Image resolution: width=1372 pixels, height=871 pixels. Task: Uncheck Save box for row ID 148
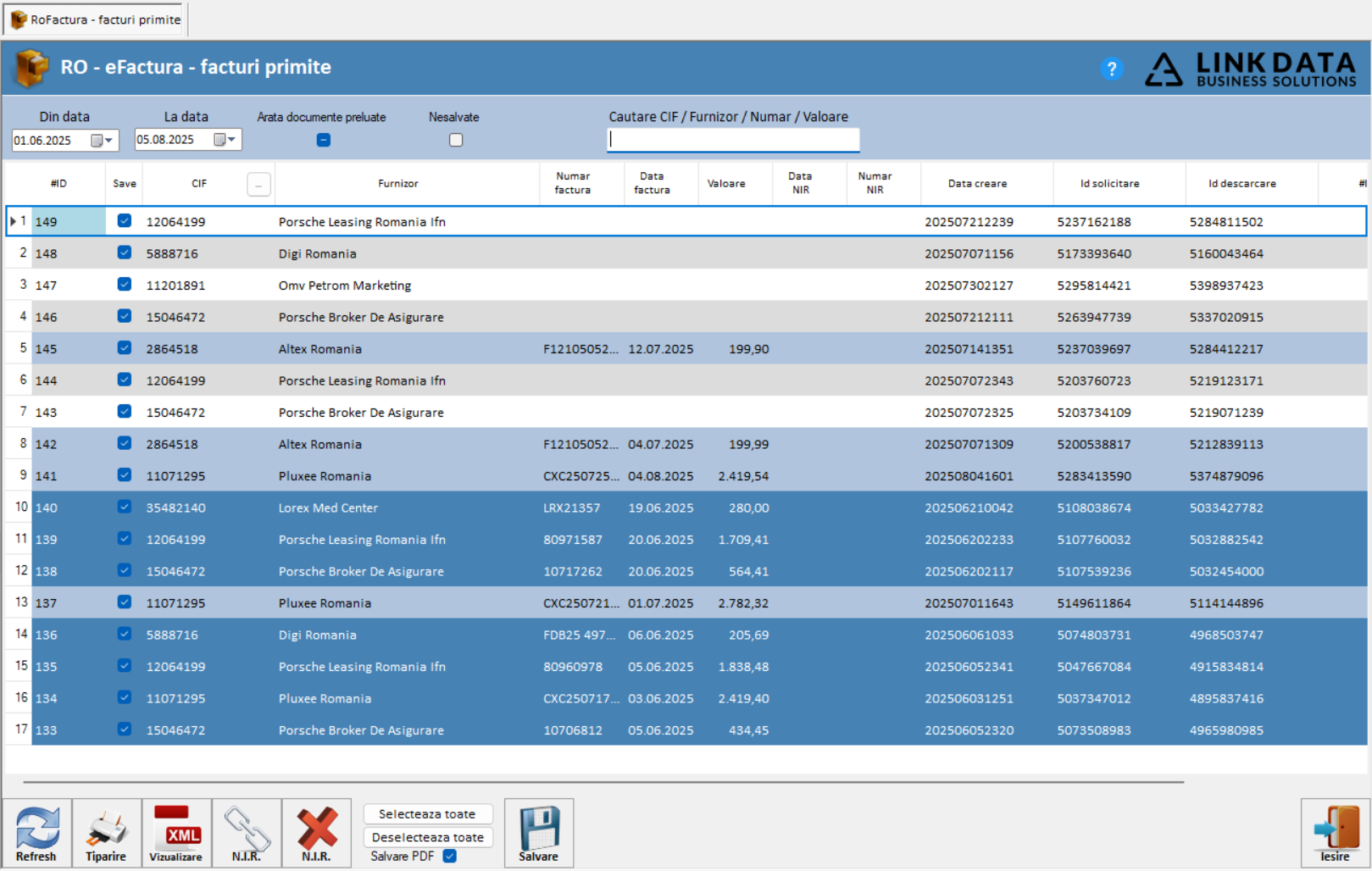[125, 252]
